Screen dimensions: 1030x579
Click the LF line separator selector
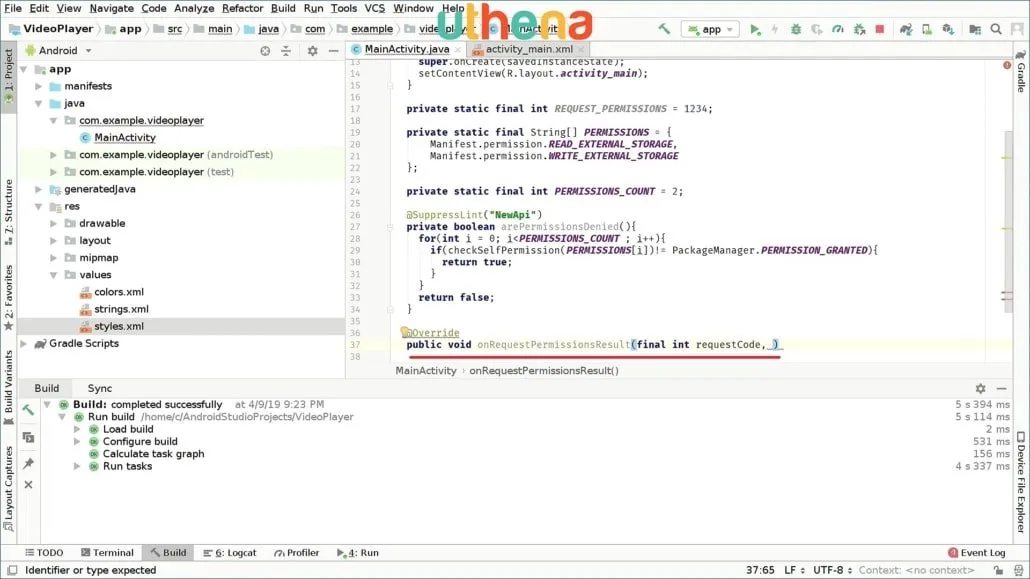coord(794,570)
